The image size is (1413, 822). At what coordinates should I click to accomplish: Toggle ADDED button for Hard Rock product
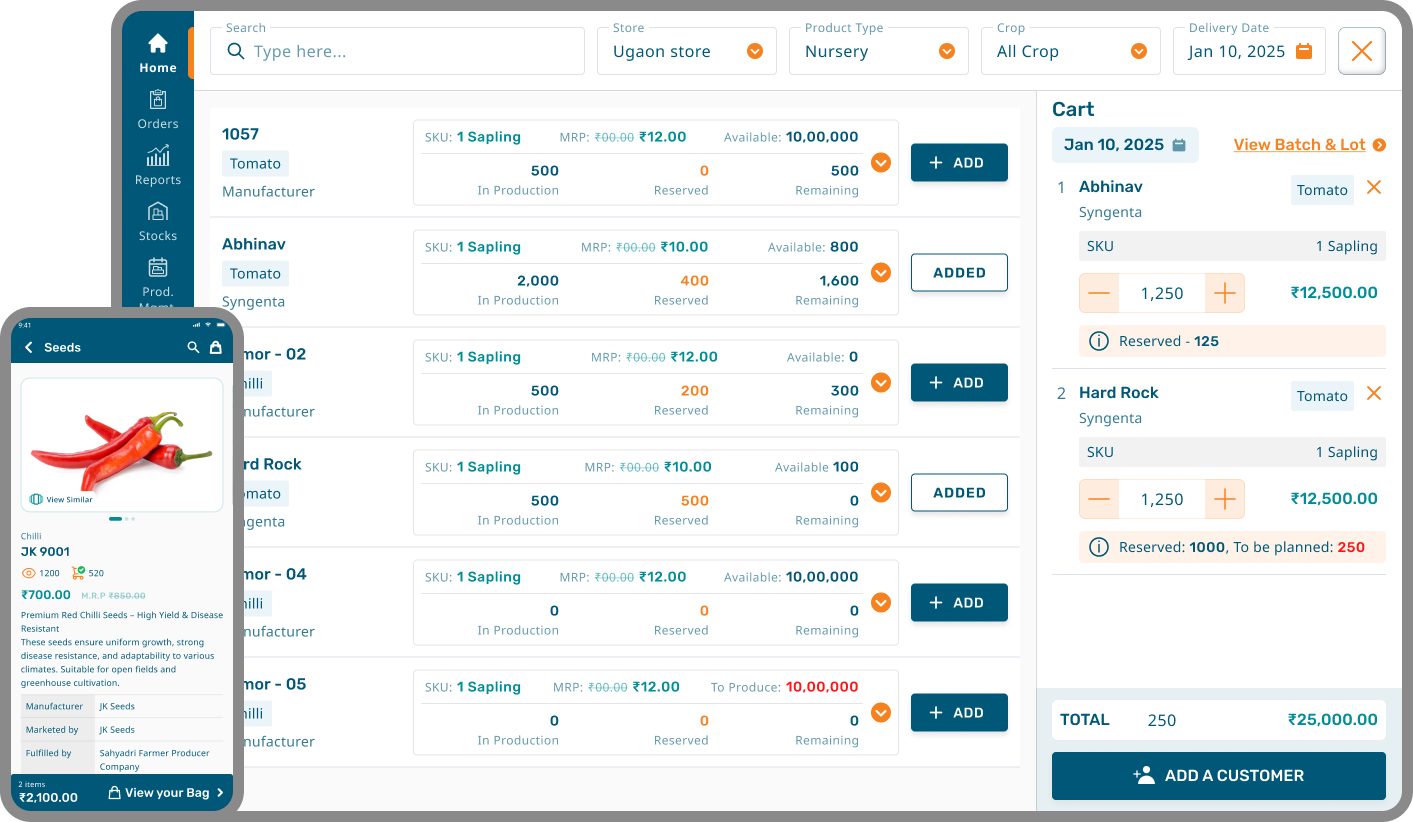958,492
